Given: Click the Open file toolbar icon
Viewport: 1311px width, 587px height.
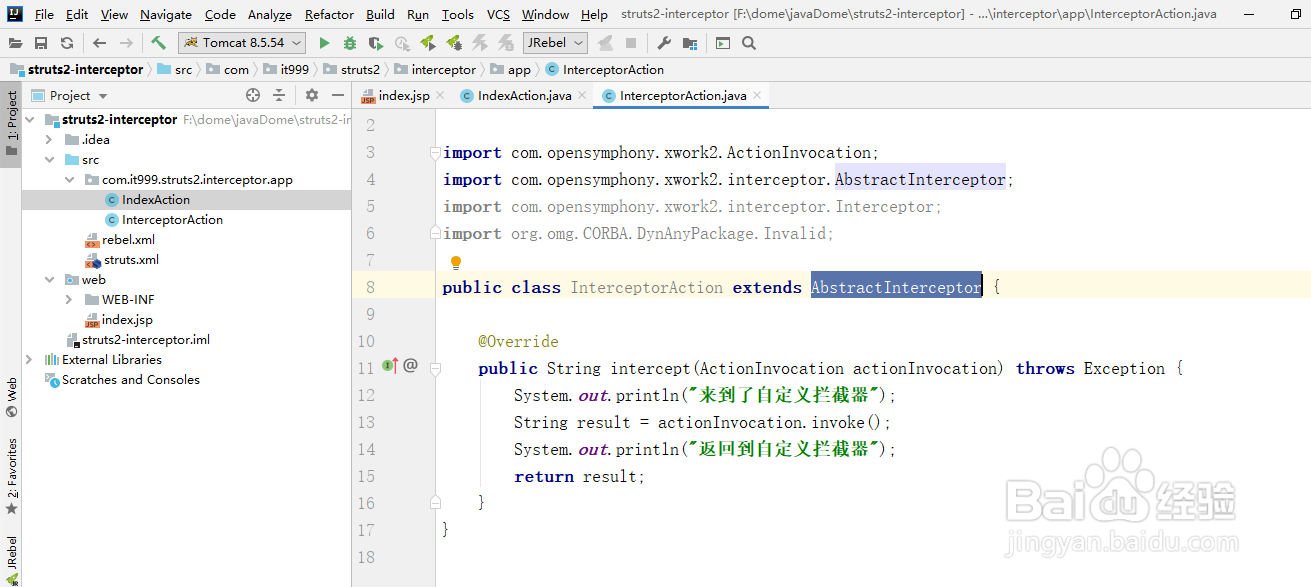Looking at the screenshot, I should pos(16,43).
